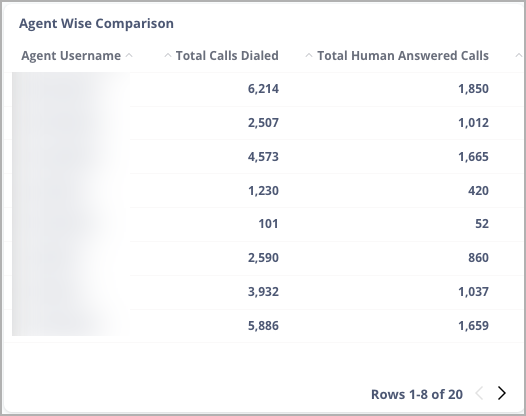Click the partially hidden column sort caret
Viewport: 526px width, 416px height.
(x=519, y=56)
